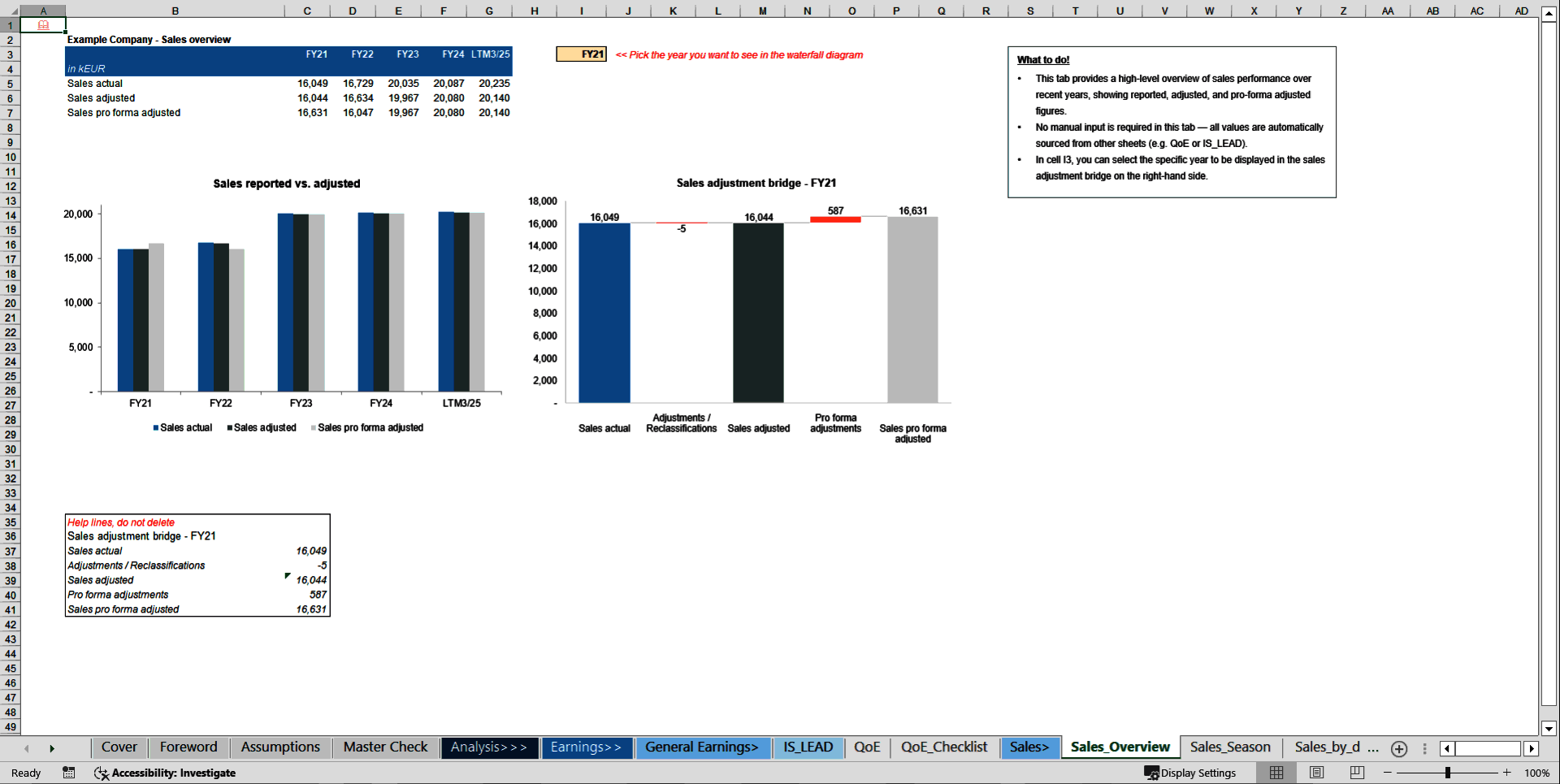1560x784 pixels.
Task: Run Accessibility: Investigate checker
Action: [x=165, y=773]
